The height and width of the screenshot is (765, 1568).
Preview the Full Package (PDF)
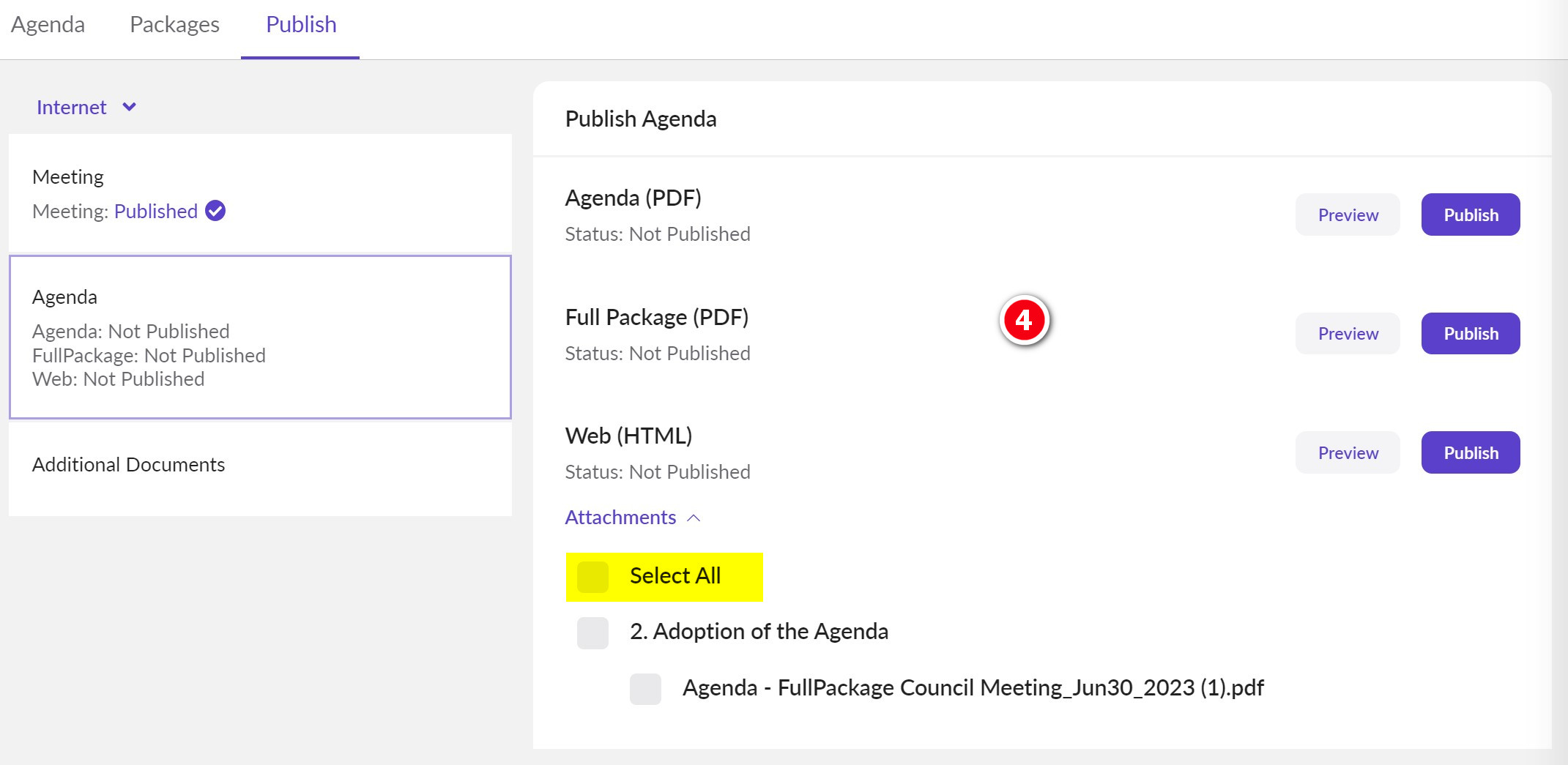pos(1348,334)
